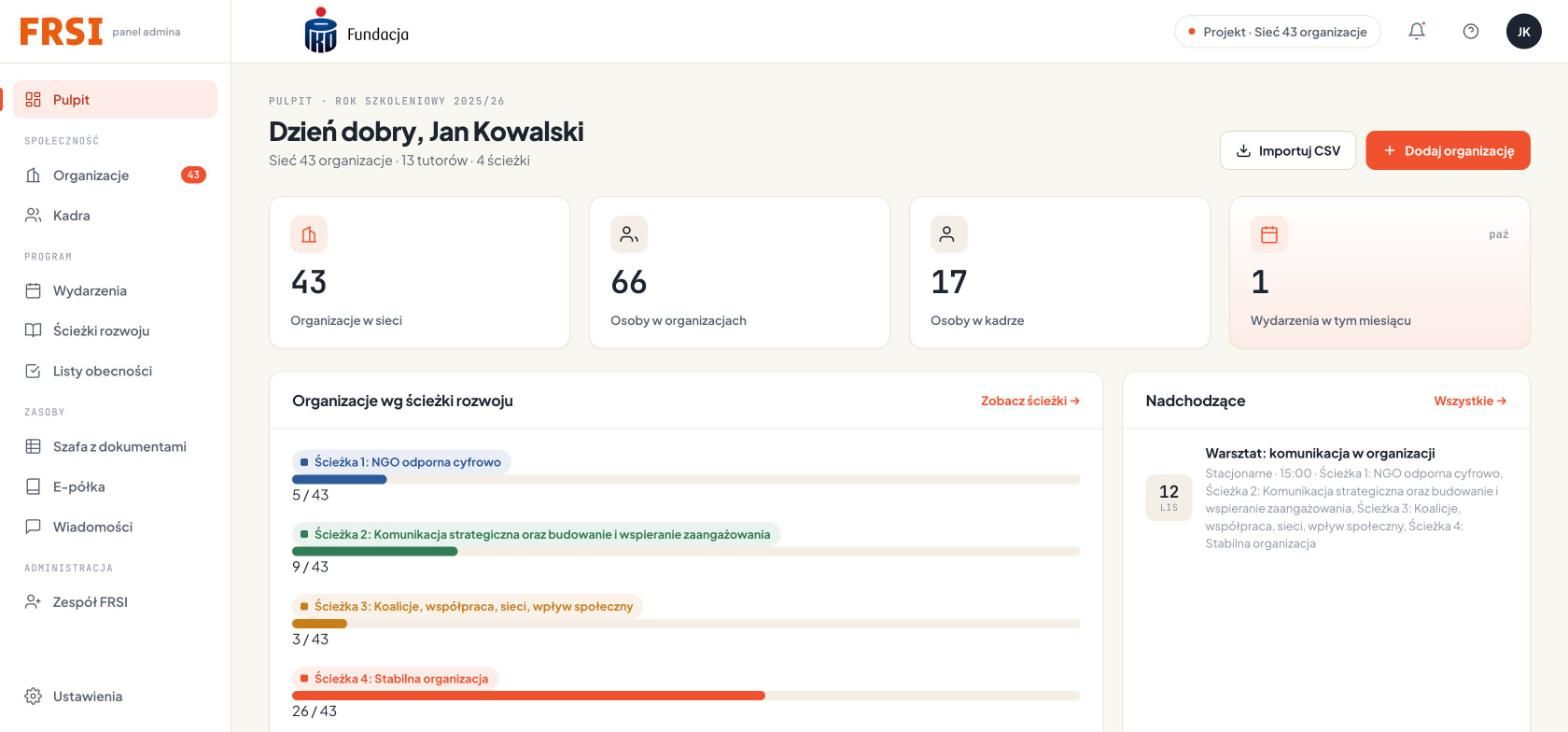Click the 43 badge next to Organizacje
Image resolution: width=1568 pixels, height=732 pixels.
point(193,175)
